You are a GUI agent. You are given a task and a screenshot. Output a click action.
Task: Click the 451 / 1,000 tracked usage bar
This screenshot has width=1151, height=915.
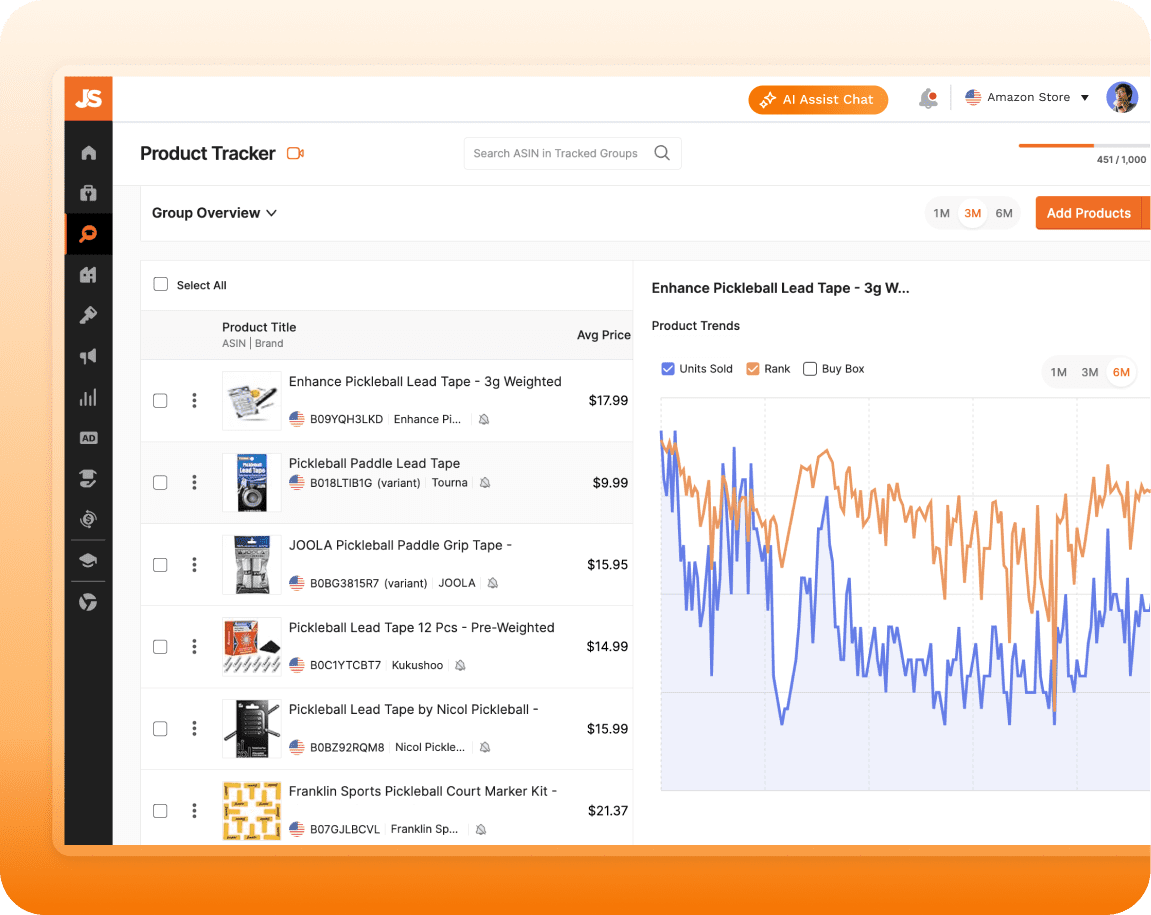point(1083,146)
